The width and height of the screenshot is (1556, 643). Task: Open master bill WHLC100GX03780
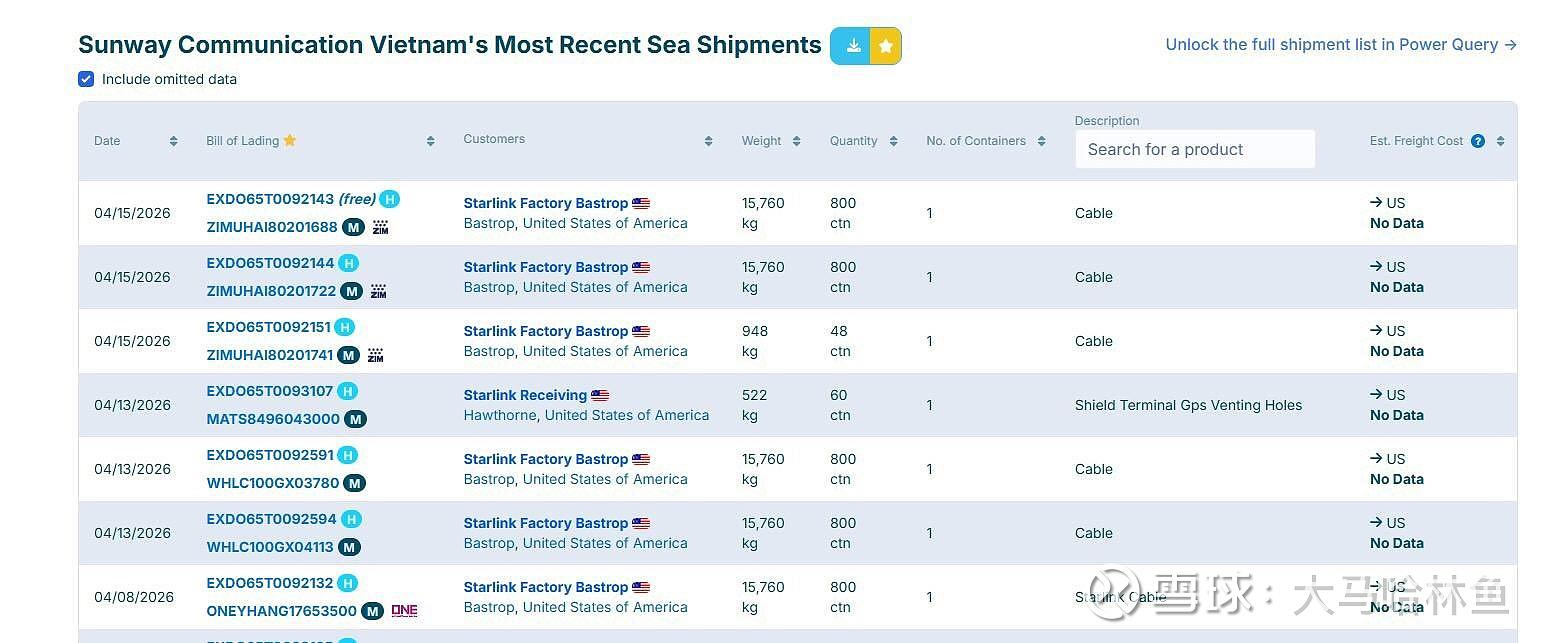tap(272, 483)
